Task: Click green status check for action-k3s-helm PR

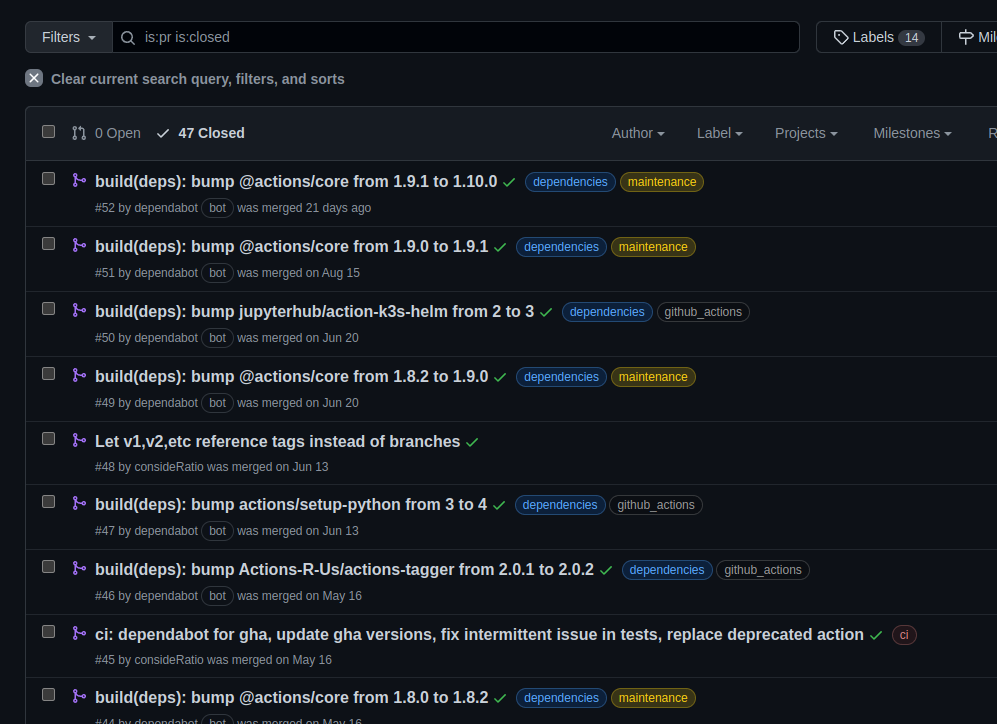Action: 546,313
